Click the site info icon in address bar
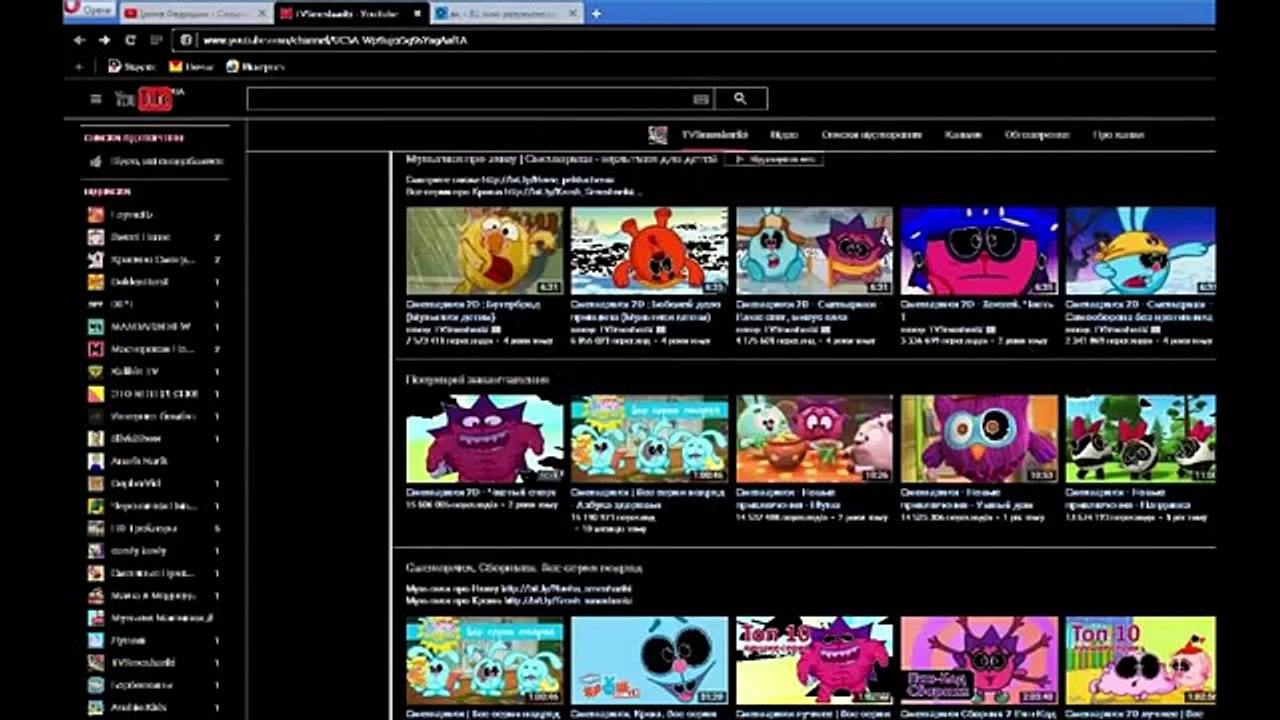This screenshot has width=1280, height=720. tap(186, 41)
